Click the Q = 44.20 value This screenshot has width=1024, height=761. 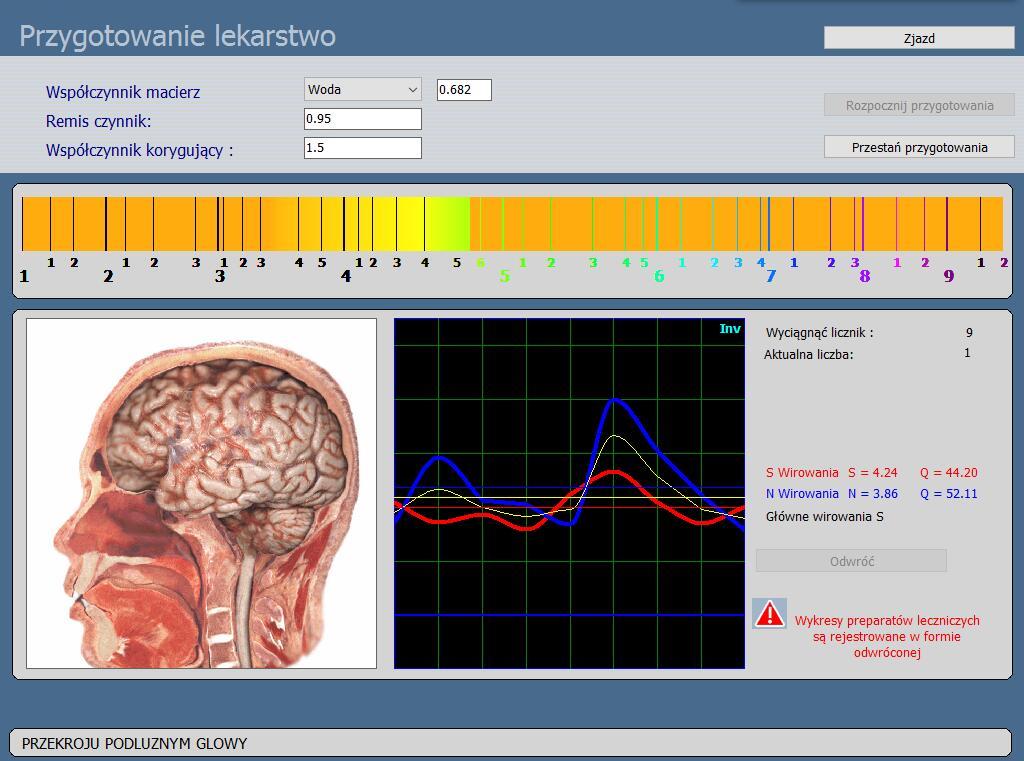pos(949,472)
